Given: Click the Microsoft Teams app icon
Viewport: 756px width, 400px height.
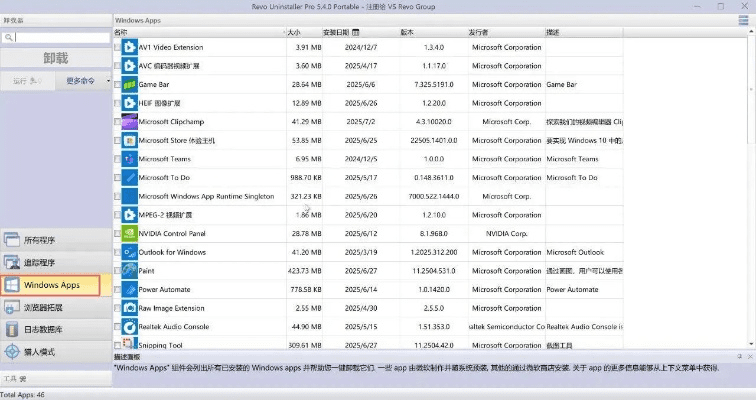Looking at the screenshot, I should [130, 159].
